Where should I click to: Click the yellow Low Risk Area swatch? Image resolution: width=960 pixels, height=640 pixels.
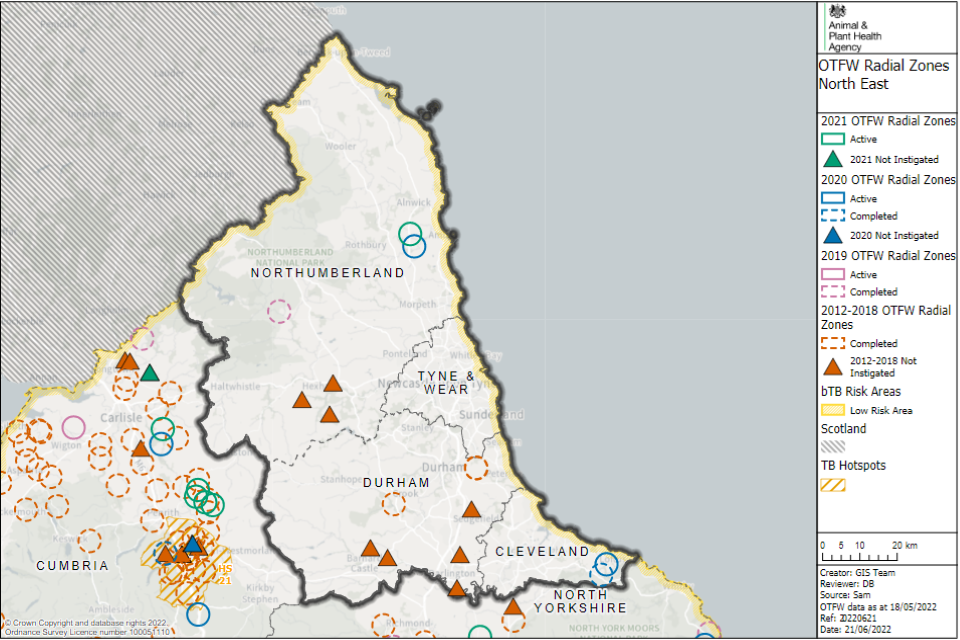pos(832,410)
